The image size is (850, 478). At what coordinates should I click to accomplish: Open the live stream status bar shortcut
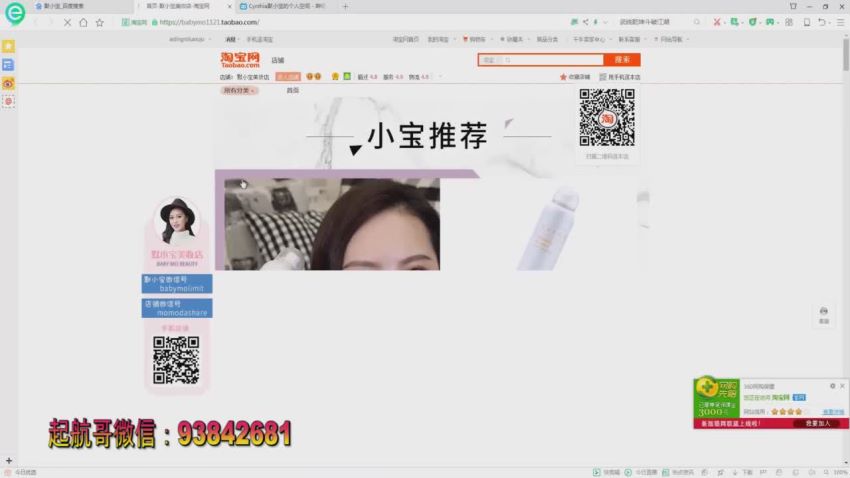[x=641, y=473]
